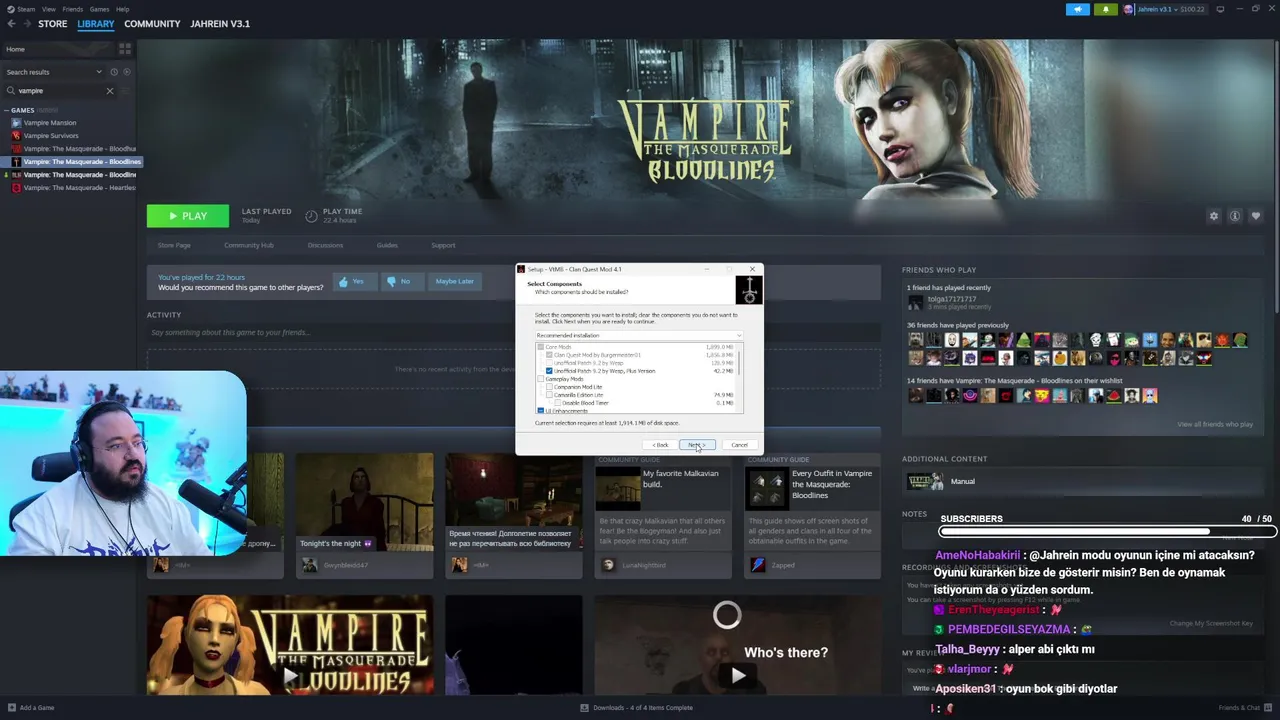Image resolution: width=1280 pixels, height=720 pixels.
Task: Toggle Gameplay Mods checkbox
Action: [x=541, y=379]
